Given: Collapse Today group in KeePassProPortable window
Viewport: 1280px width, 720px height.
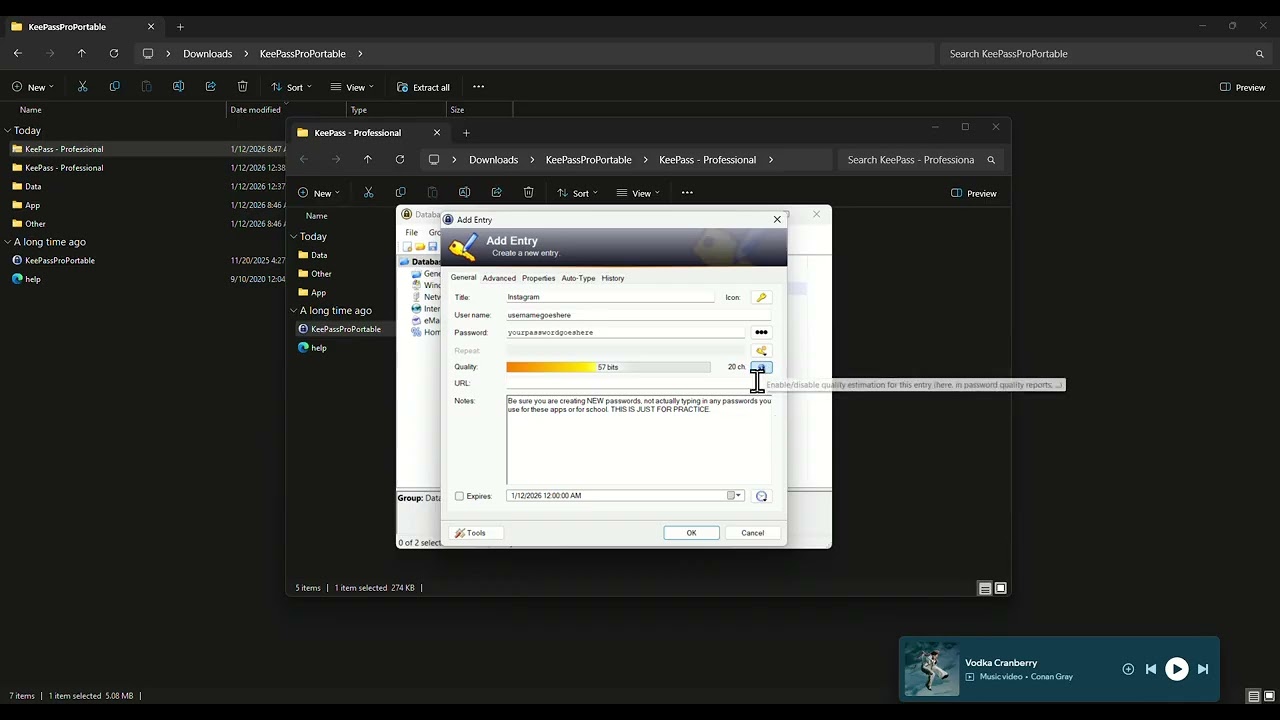Looking at the screenshot, I should pos(7,131).
